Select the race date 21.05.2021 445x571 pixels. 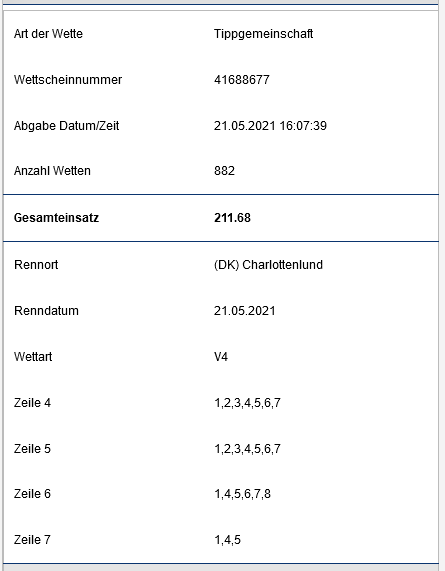pos(244,311)
